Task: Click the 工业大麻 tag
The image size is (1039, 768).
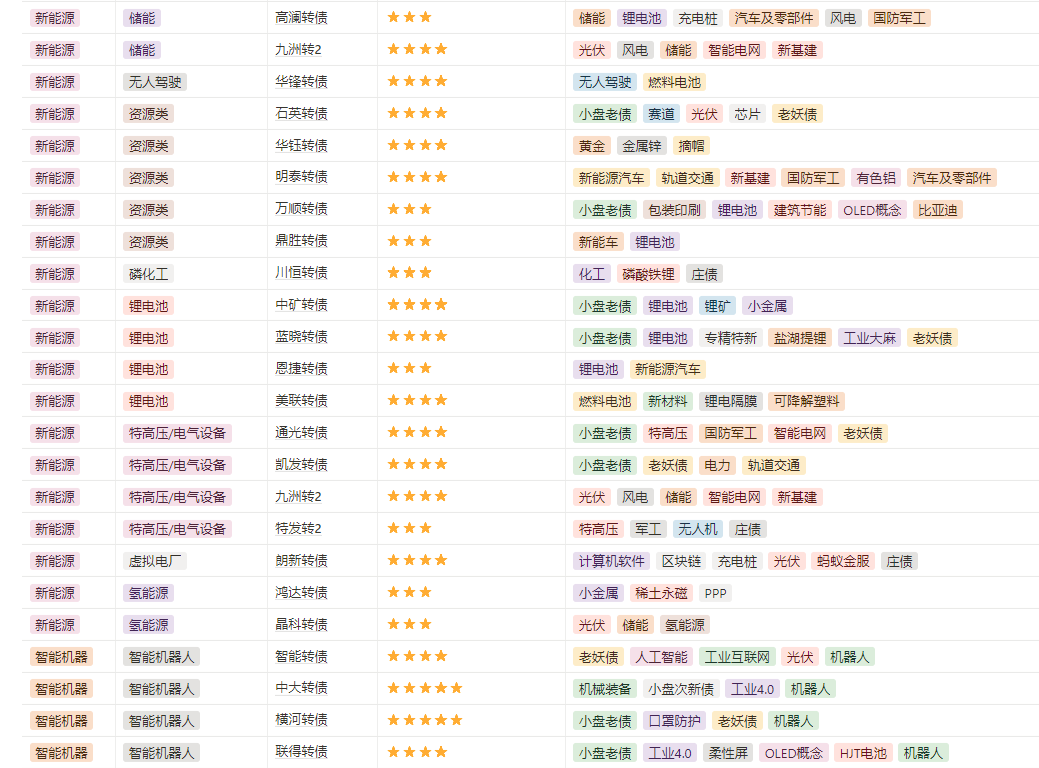Action: pos(869,338)
